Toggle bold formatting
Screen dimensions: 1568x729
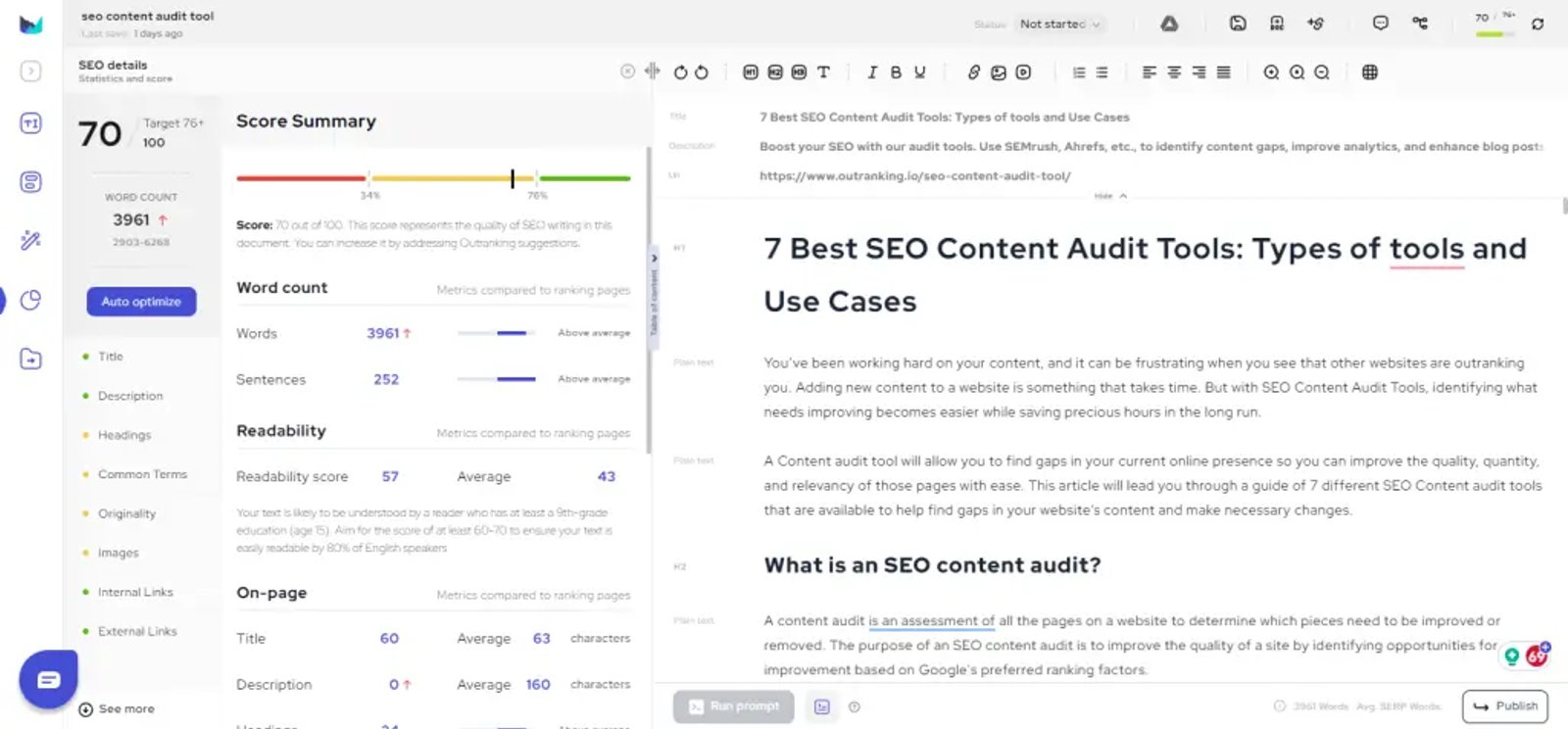click(896, 72)
